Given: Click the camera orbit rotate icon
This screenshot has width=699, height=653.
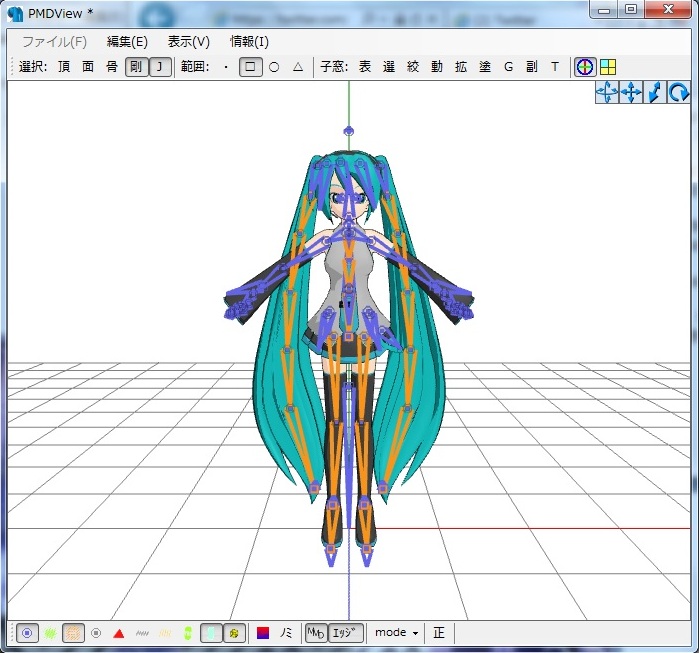Looking at the screenshot, I should coord(607,93).
